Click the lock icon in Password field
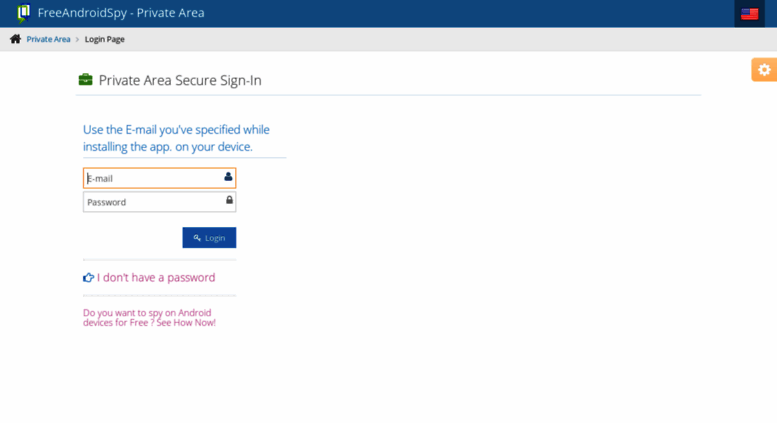 229,200
